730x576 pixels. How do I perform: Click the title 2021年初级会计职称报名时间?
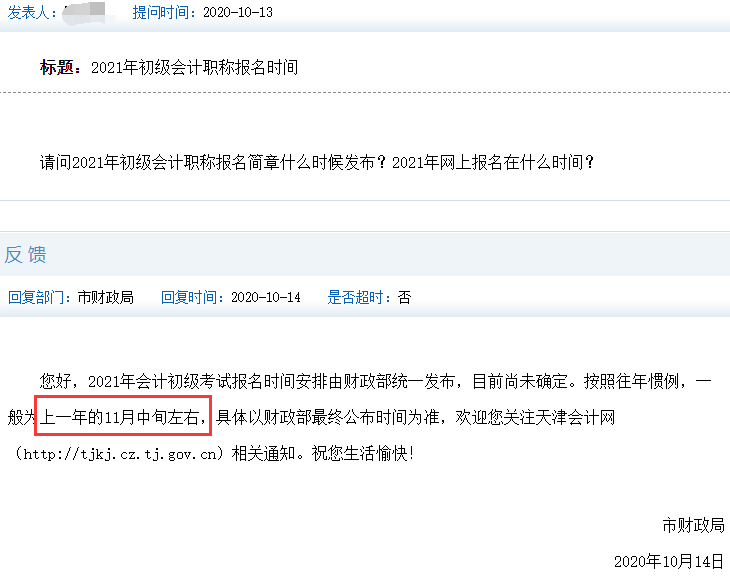195,68
